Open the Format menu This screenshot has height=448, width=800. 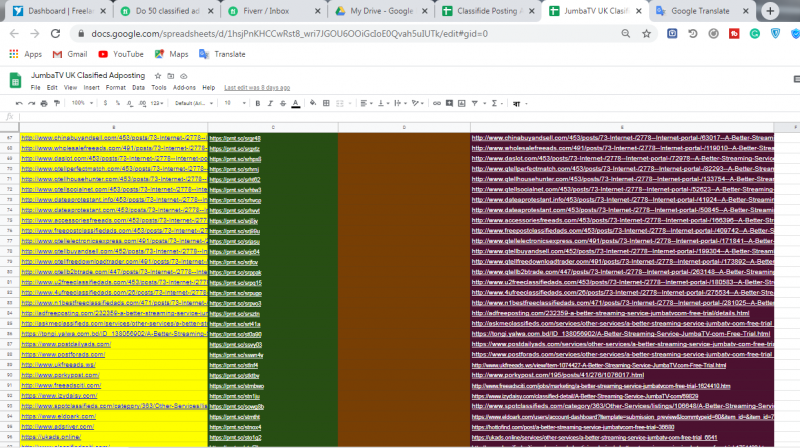(x=115, y=88)
